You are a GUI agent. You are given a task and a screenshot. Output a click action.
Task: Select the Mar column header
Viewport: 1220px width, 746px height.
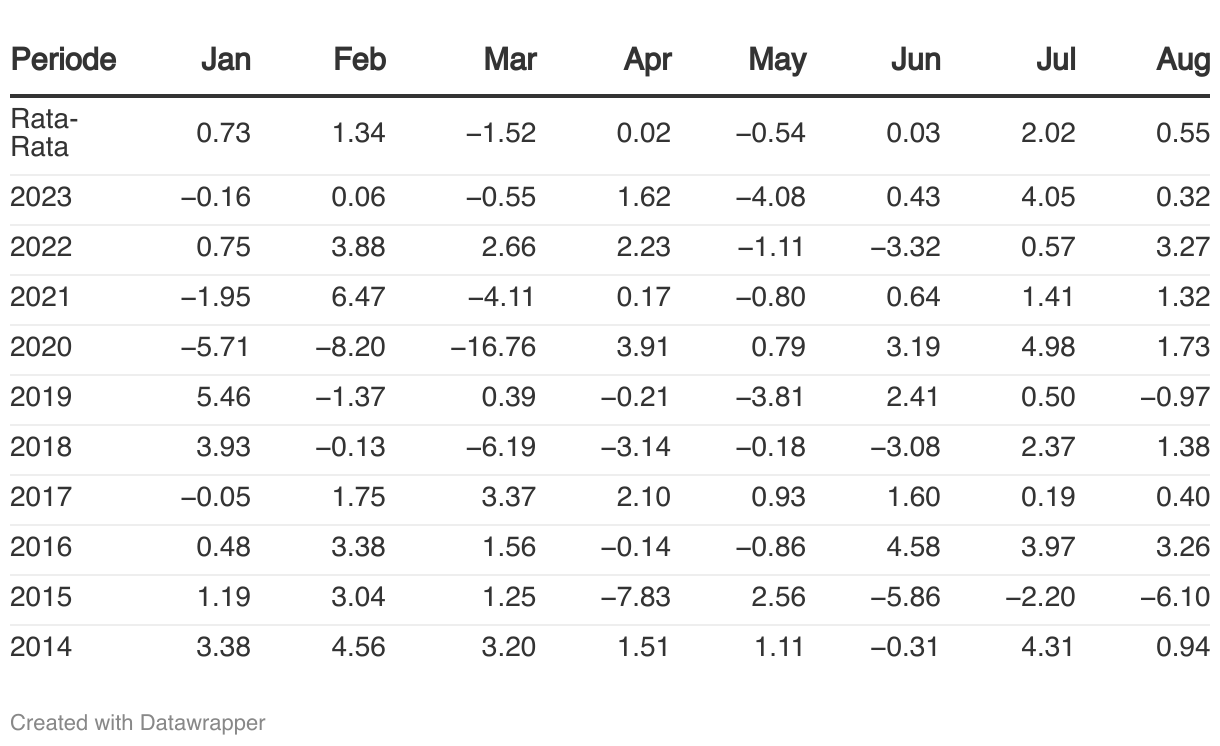(x=510, y=60)
